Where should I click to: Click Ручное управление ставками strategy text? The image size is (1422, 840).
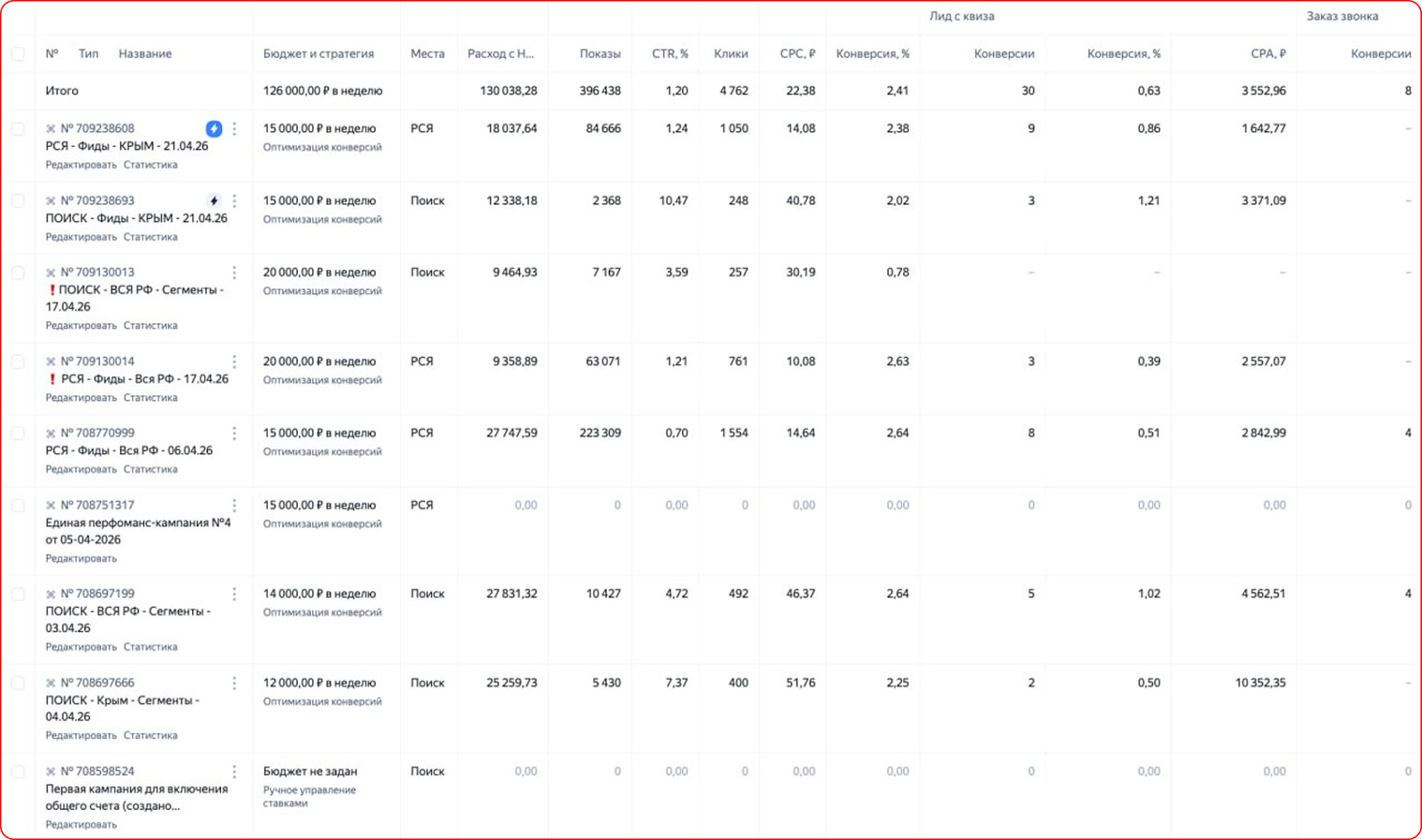(x=309, y=796)
